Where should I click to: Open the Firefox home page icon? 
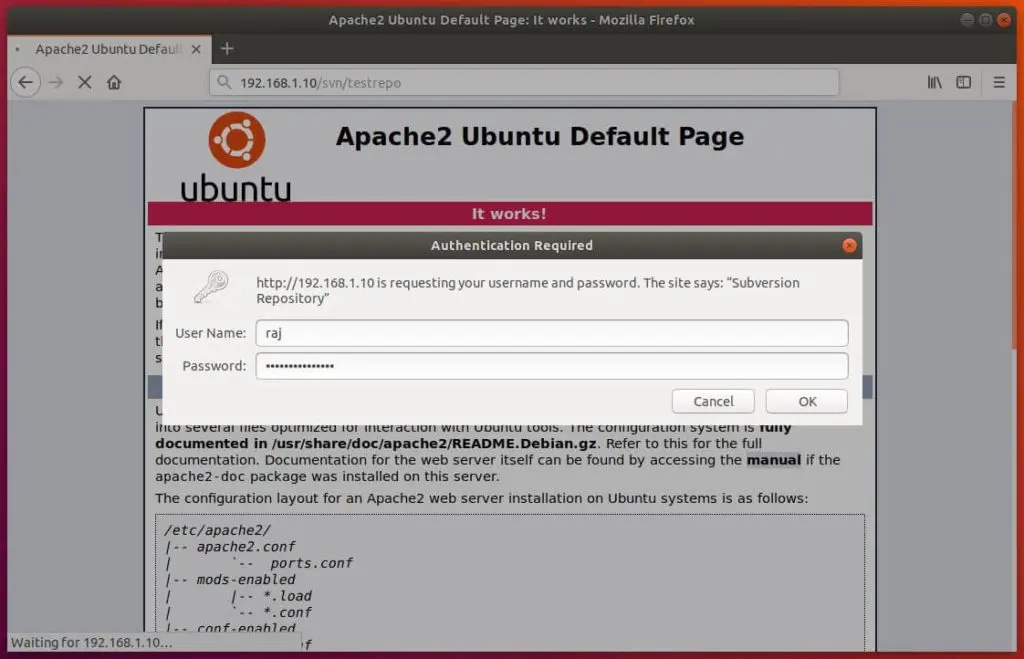point(114,82)
